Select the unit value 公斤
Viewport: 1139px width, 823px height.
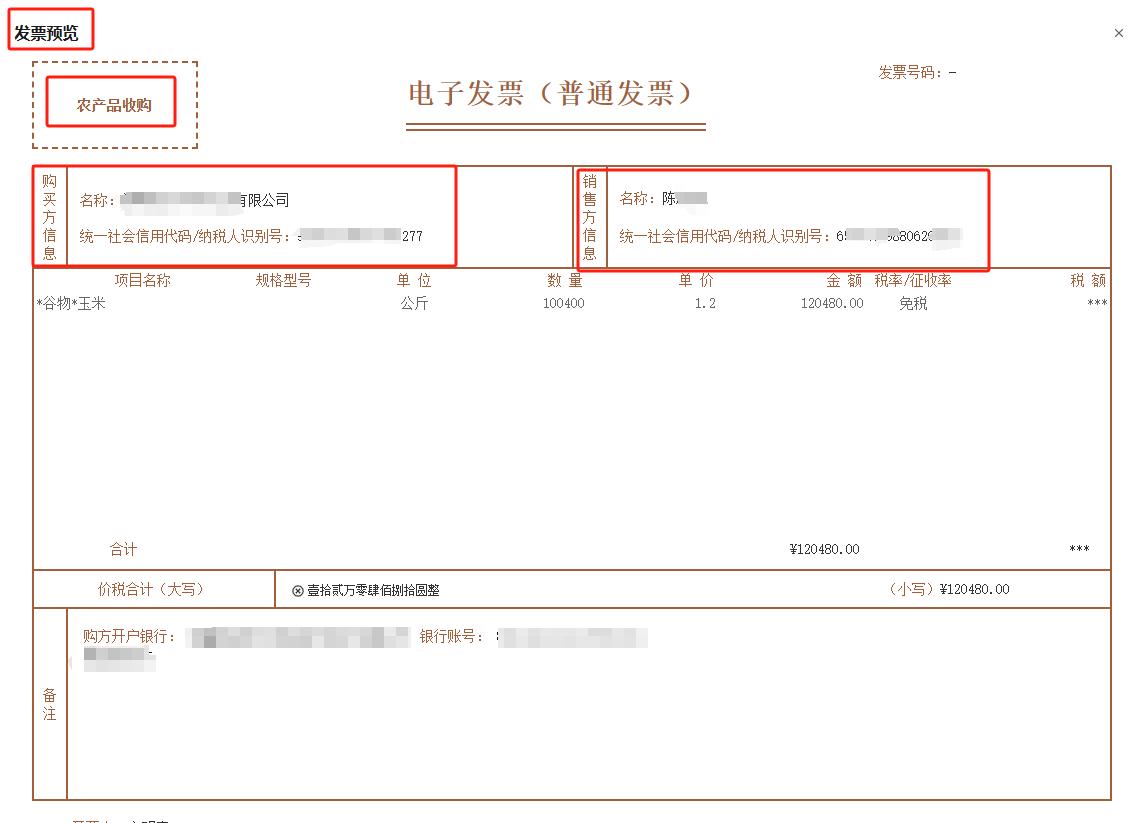414,304
